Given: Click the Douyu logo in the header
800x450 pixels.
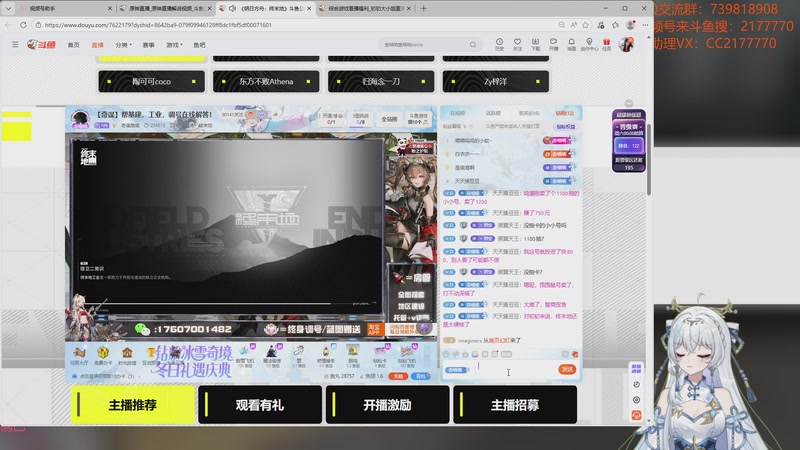Looking at the screenshot, I should (x=41, y=45).
